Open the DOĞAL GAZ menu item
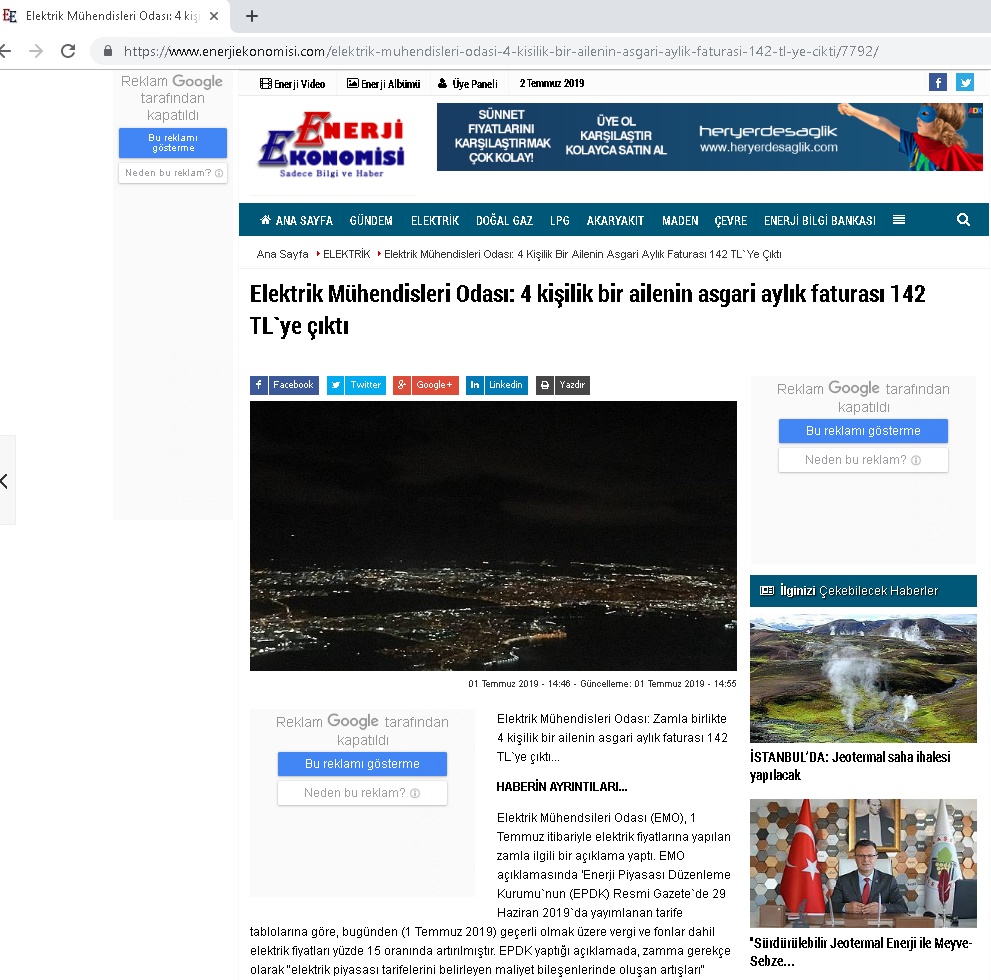 tap(504, 221)
